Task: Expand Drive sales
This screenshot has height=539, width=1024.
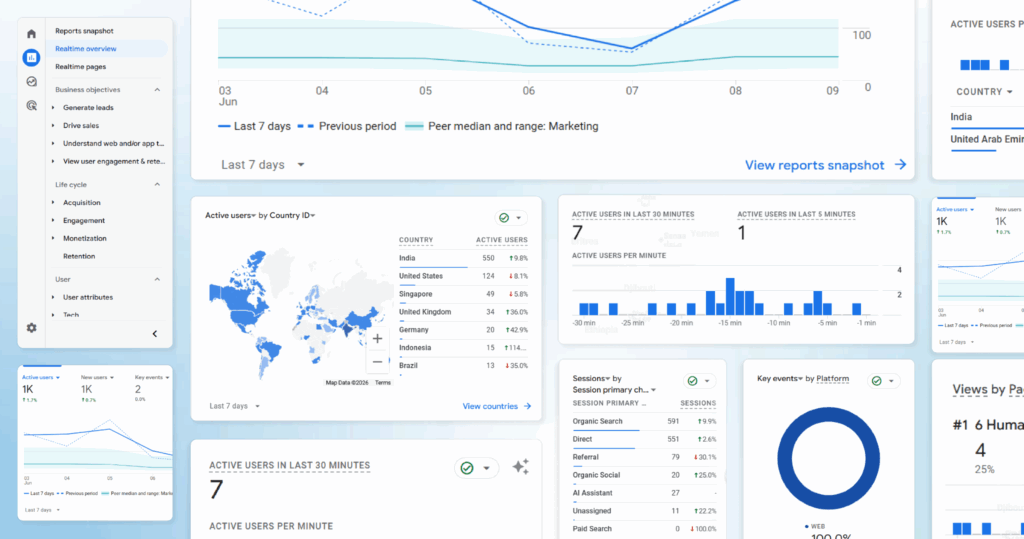Action: [53, 125]
